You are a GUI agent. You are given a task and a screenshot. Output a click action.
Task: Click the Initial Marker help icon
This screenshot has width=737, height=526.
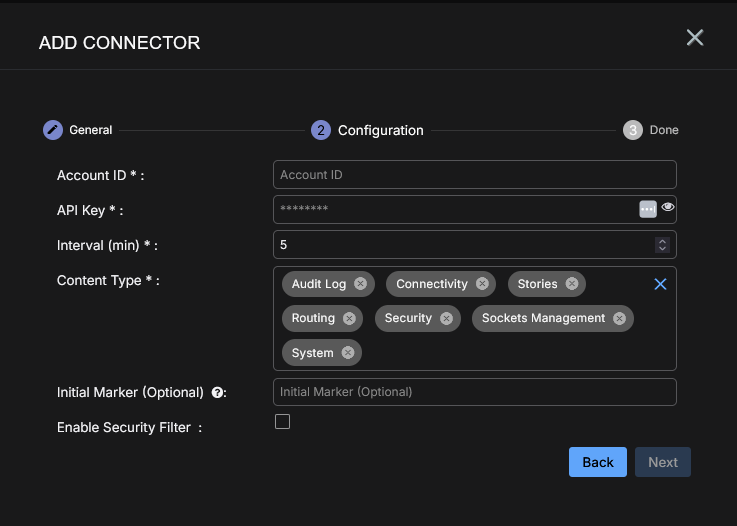click(217, 393)
